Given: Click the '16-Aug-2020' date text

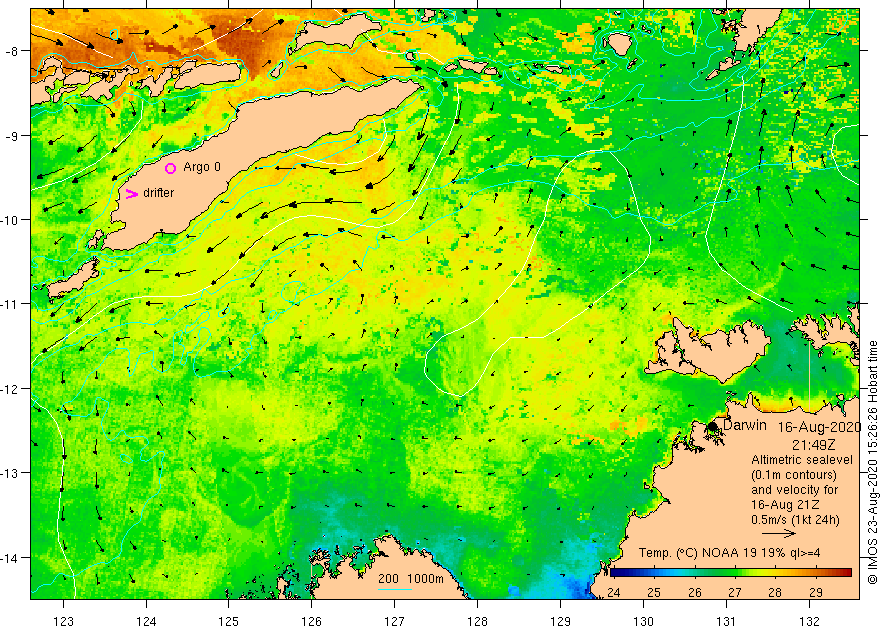Looking at the screenshot, I should [x=819, y=427].
